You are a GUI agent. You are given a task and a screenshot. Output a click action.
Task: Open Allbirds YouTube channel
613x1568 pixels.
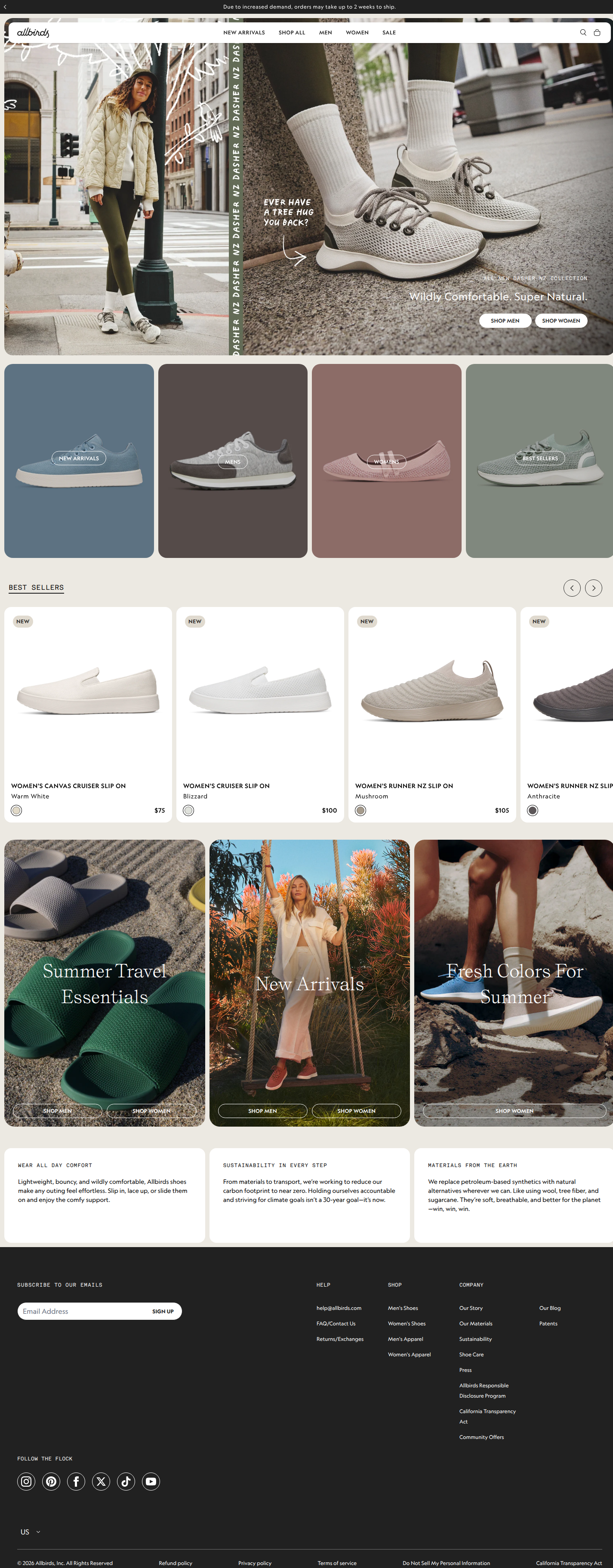[x=151, y=1481]
